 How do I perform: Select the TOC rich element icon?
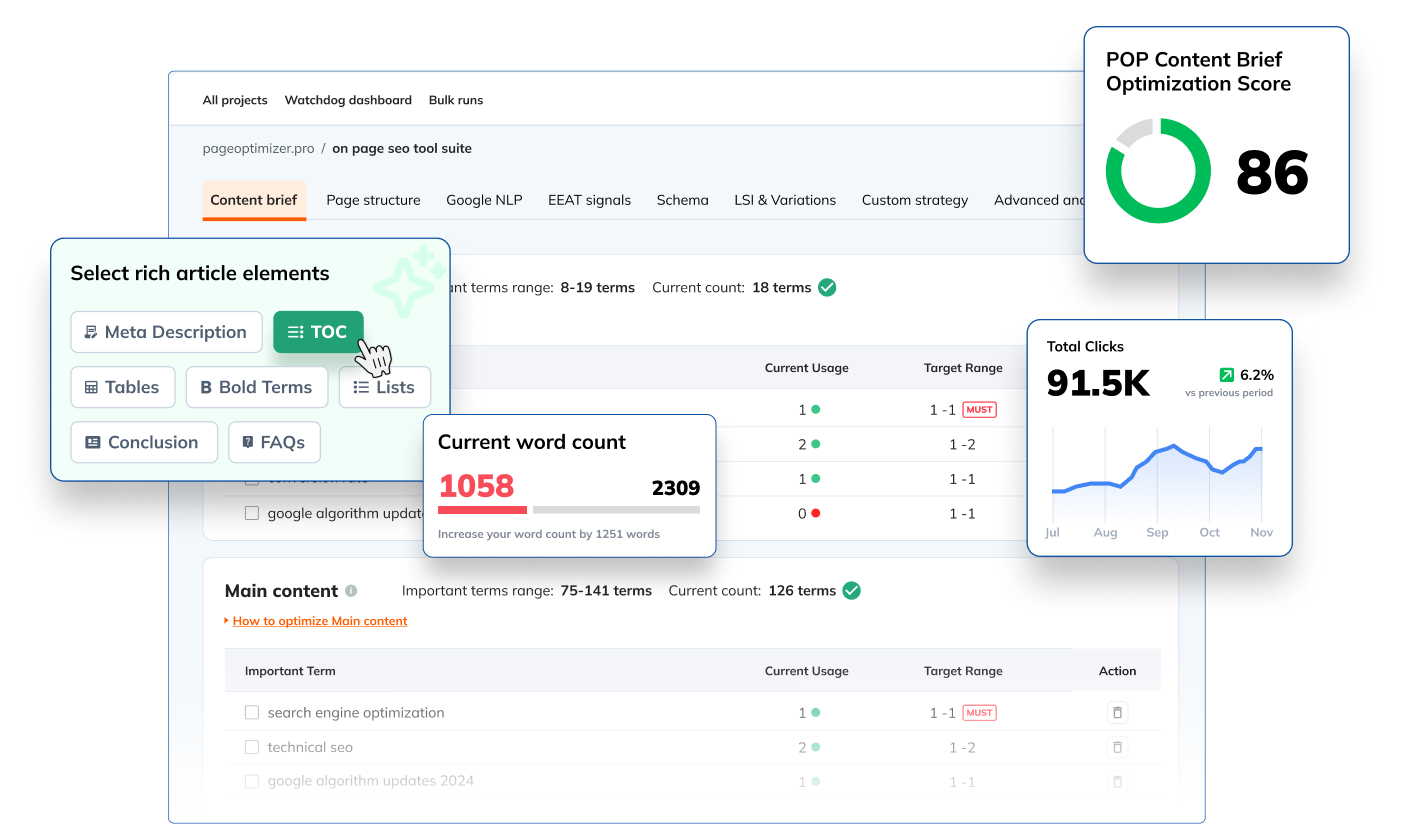[296, 332]
